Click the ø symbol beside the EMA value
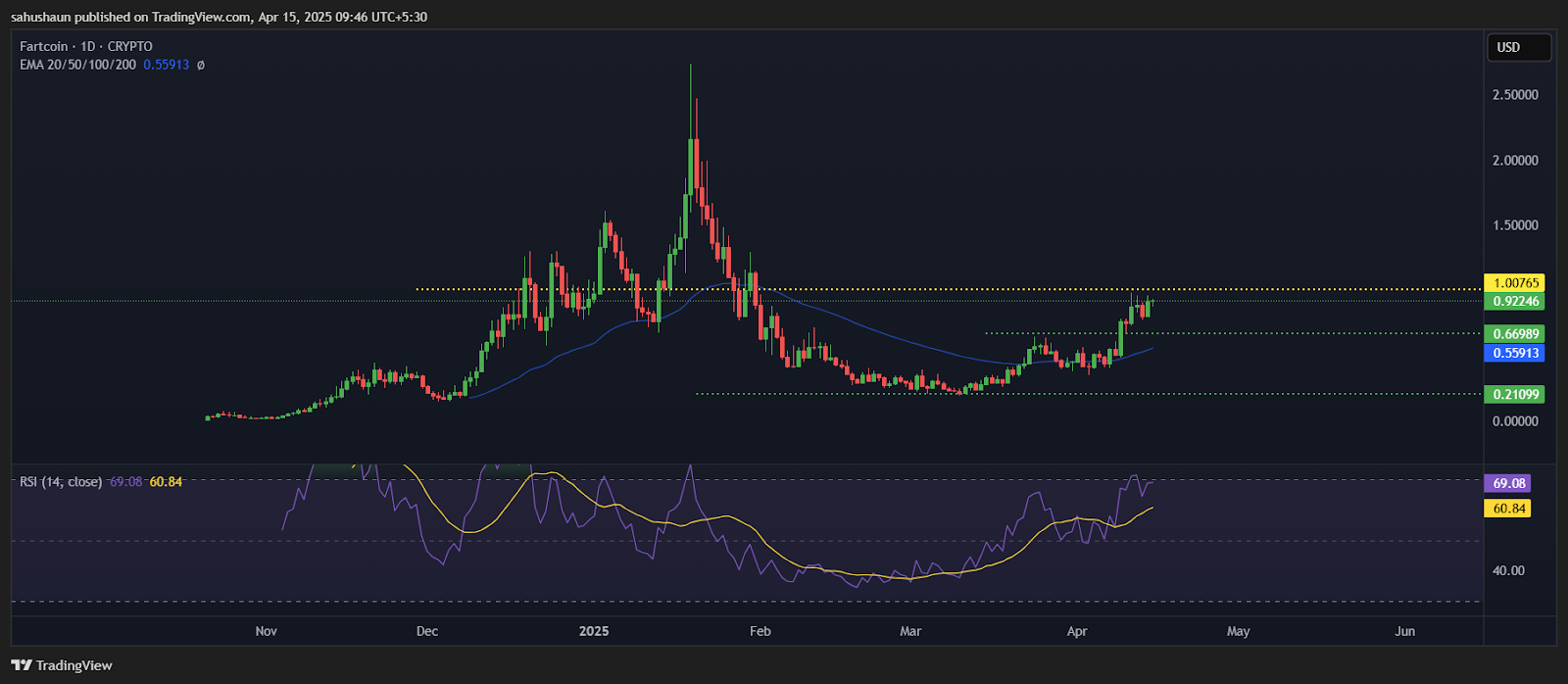1568x684 pixels. point(201,65)
